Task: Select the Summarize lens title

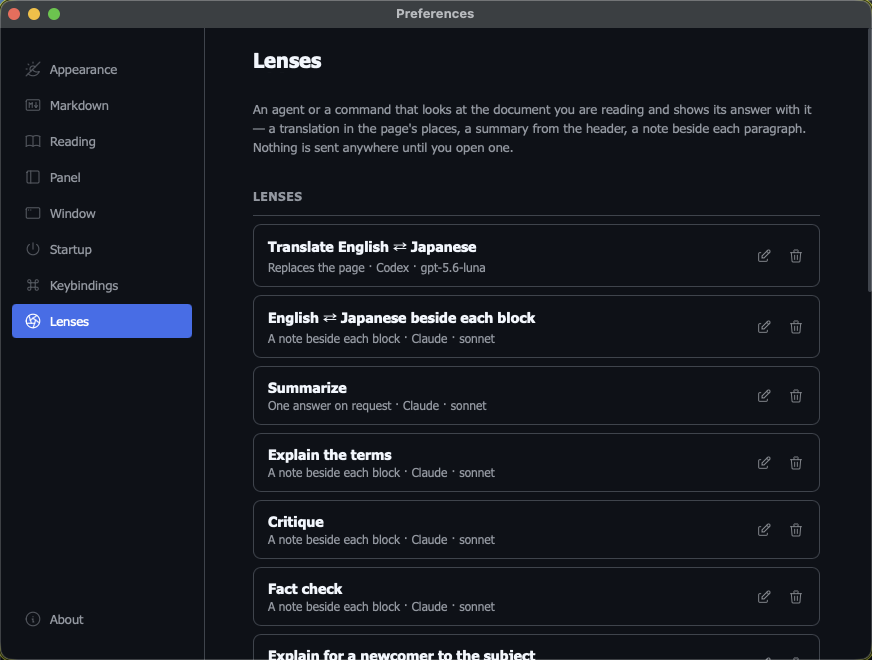Action: tap(307, 388)
